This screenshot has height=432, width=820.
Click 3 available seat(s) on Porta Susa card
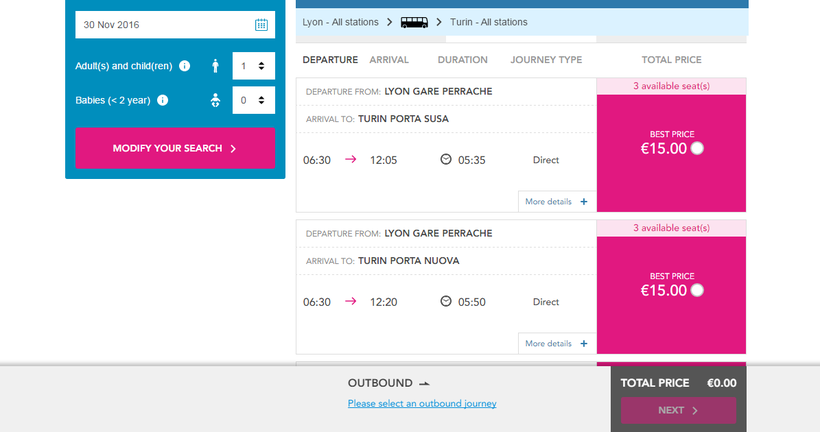(671, 86)
